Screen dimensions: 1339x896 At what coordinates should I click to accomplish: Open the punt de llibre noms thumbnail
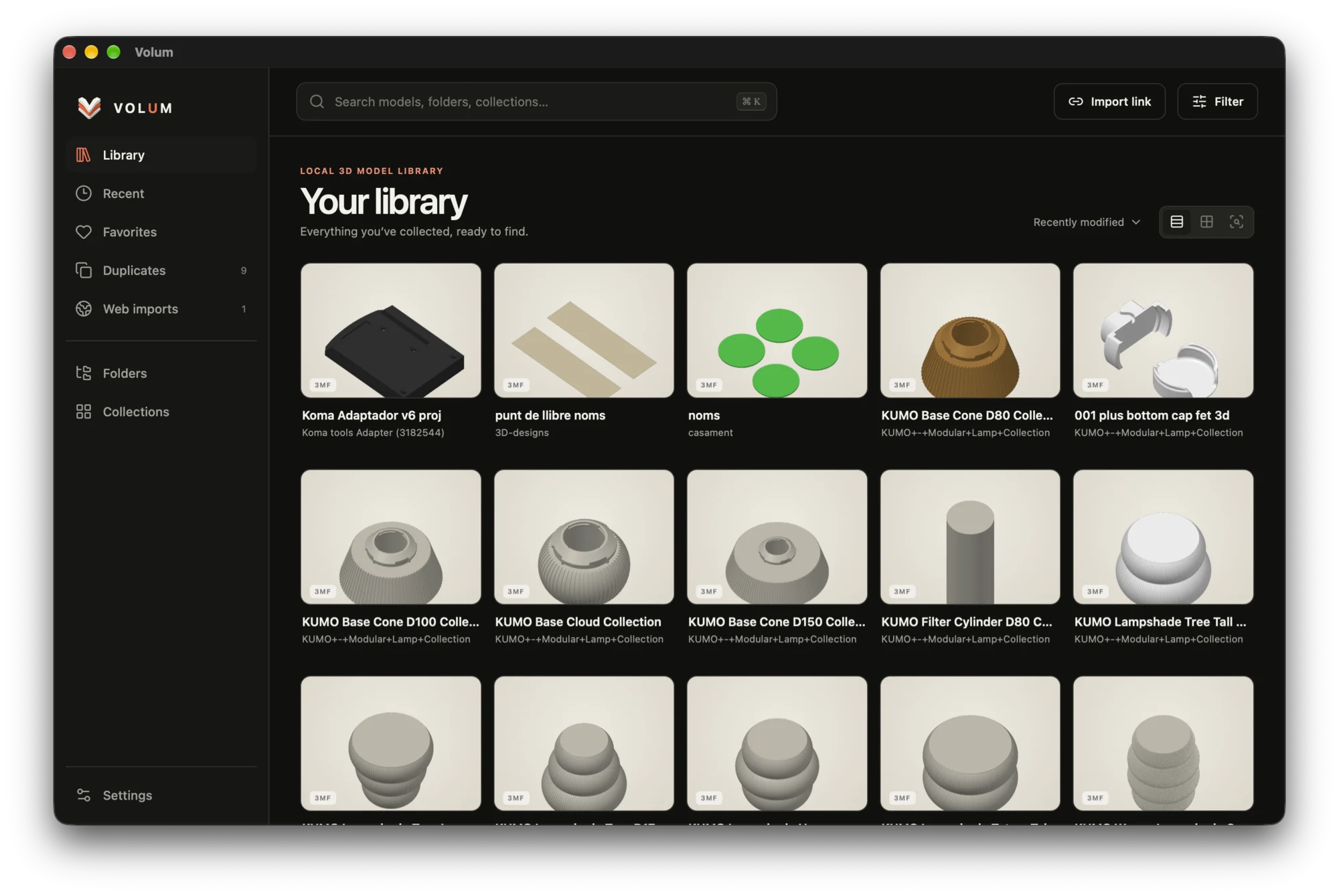point(584,331)
